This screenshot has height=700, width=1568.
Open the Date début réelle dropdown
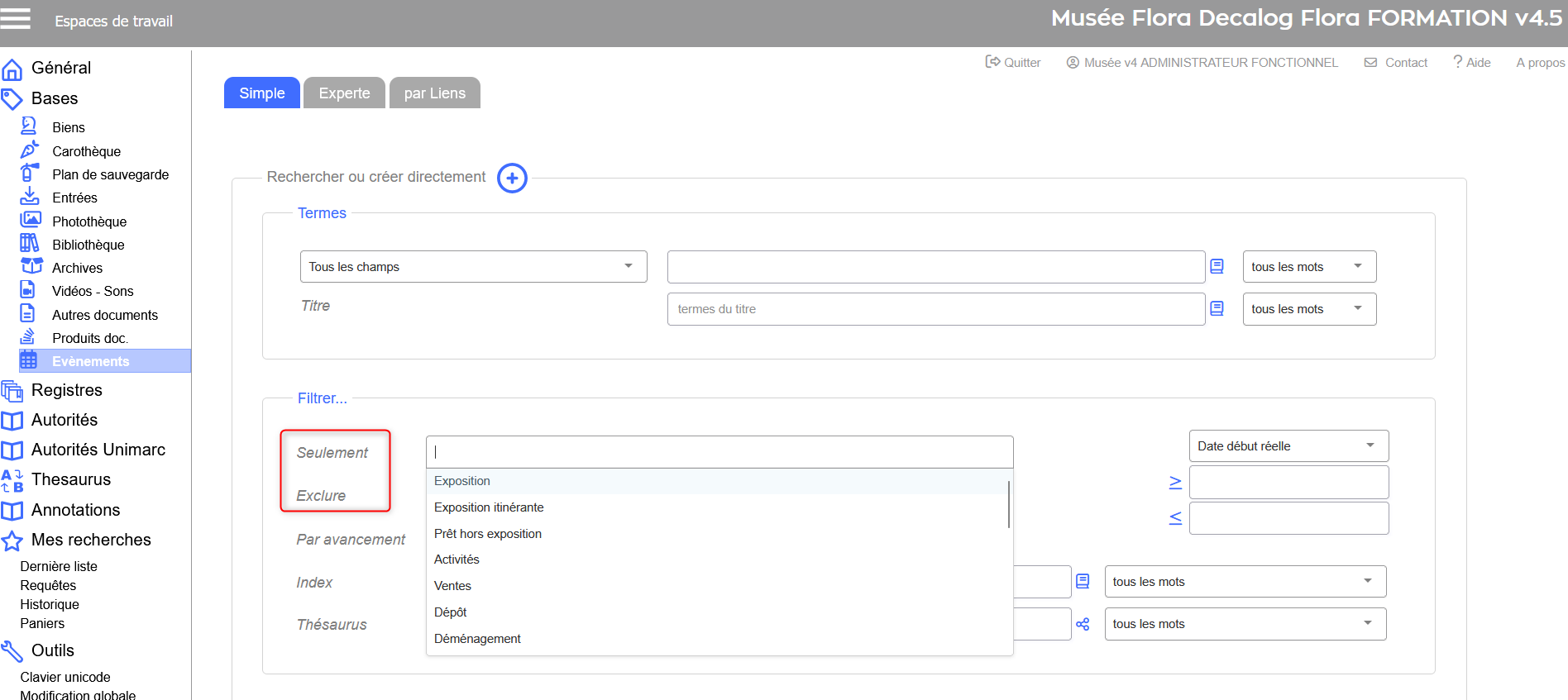pyautogui.click(x=1288, y=446)
